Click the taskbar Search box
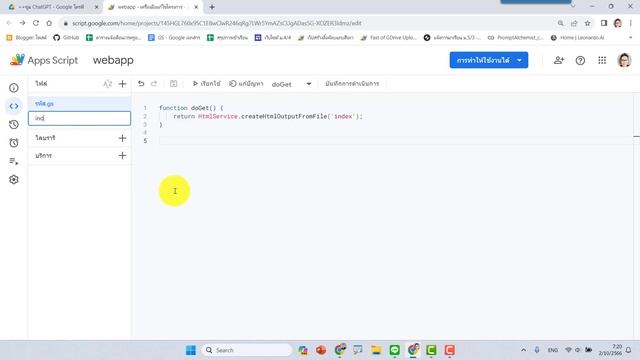 coord(247,350)
